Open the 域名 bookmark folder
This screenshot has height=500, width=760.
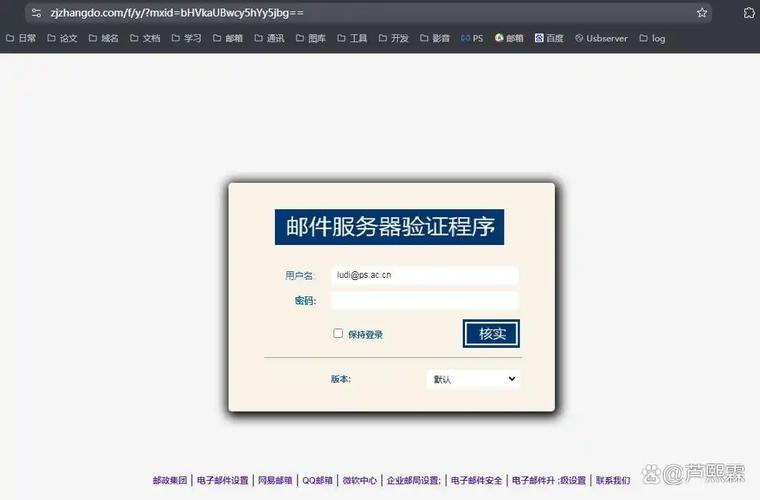104,38
